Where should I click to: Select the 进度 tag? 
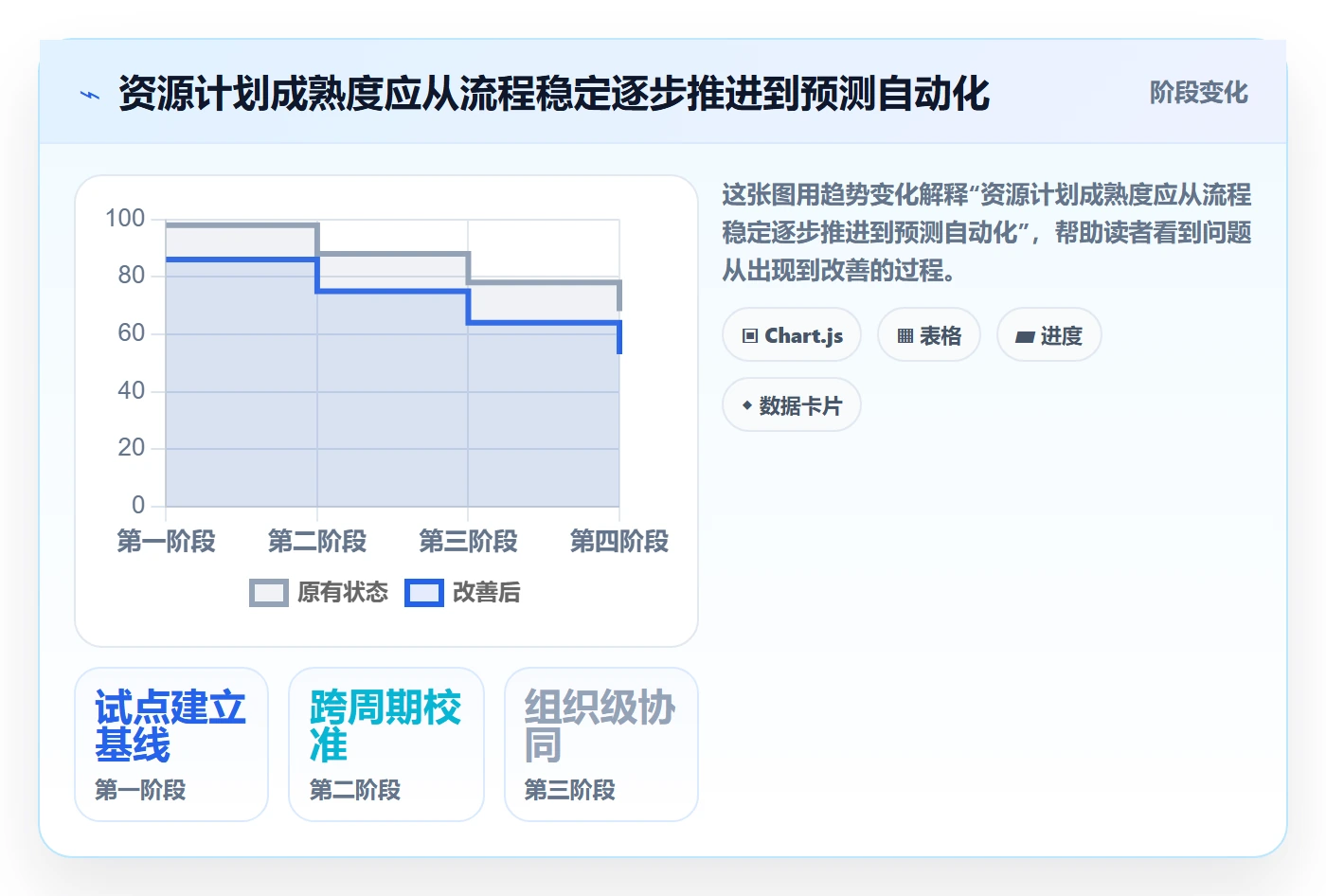(1049, 335)
